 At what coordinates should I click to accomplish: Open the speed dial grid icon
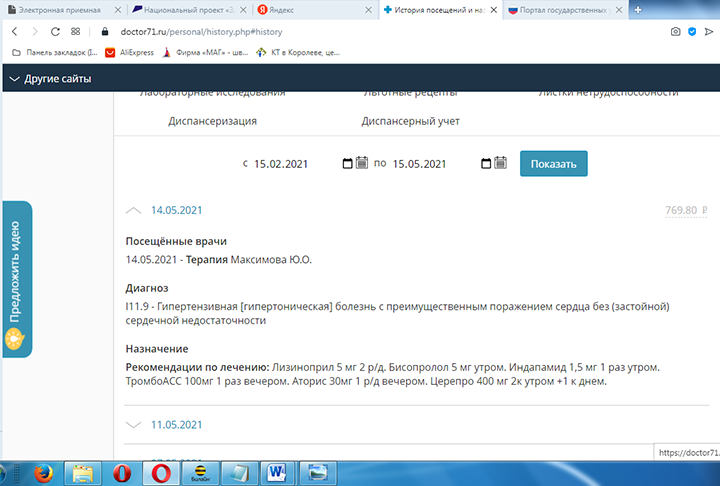point(76,32)
